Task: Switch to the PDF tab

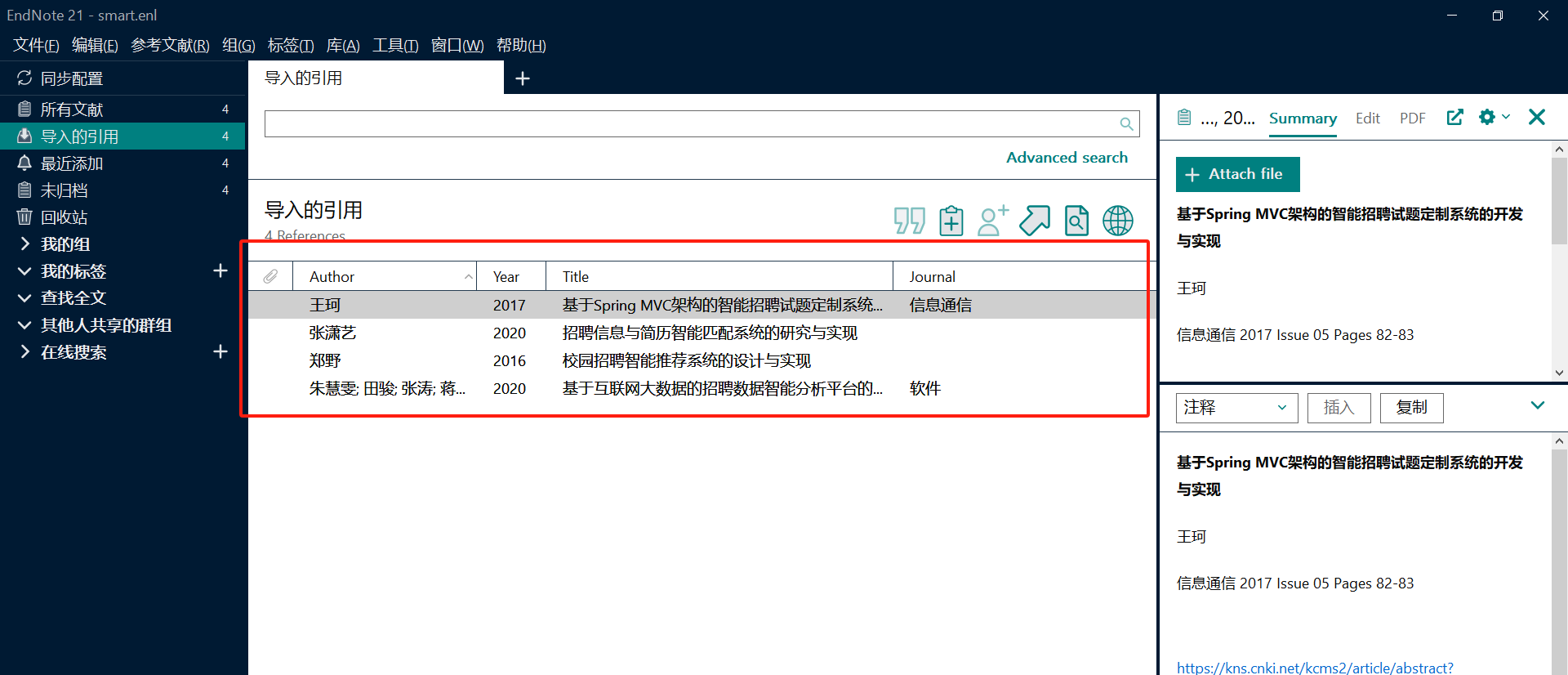Action: click(1412, 118)
